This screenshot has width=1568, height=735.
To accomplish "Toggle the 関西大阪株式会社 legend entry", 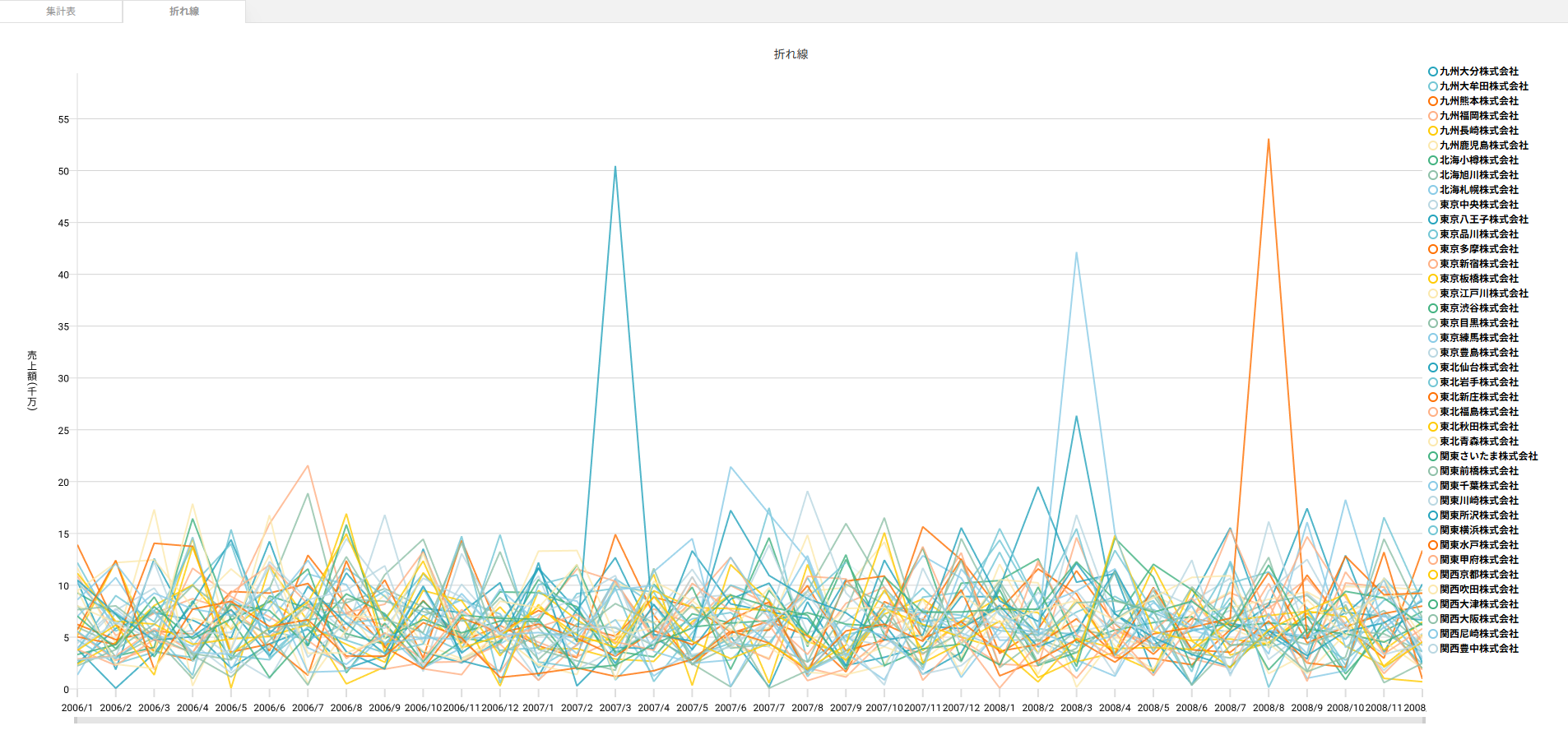I will click(x=1478, y=619).
